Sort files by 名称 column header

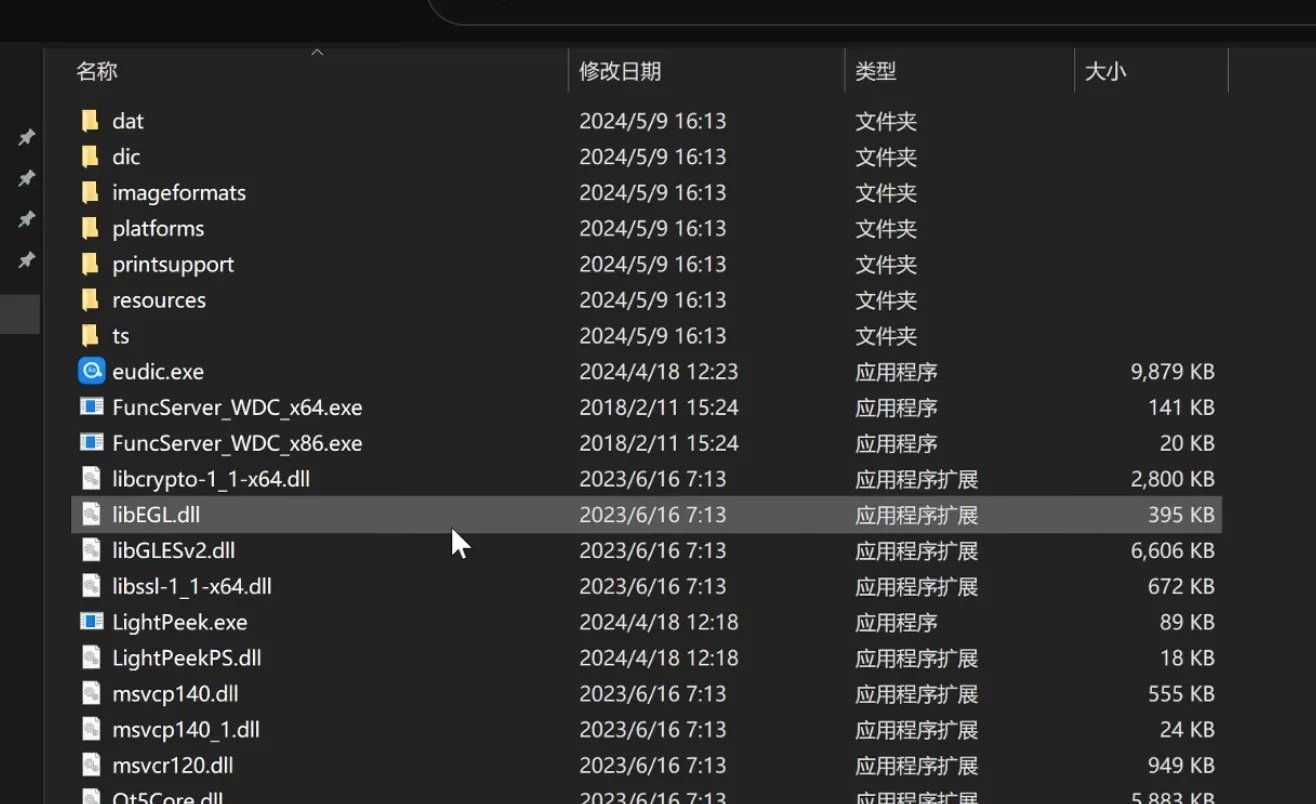(x=97, y=71)
